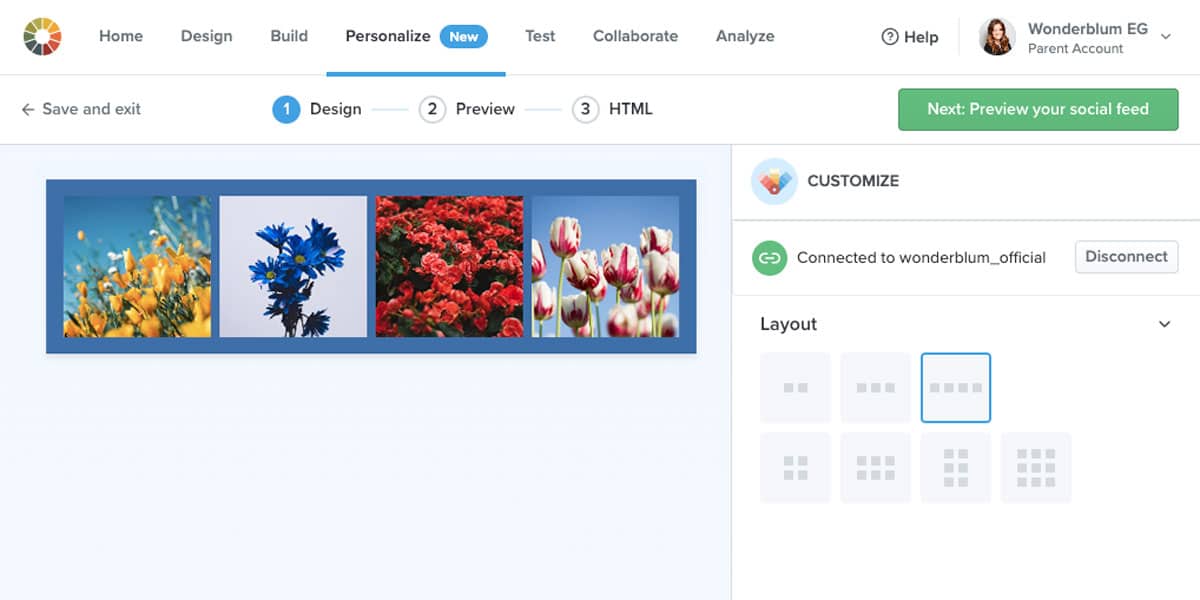Click the CUSTOMIZE panel heading
The image size is (1200, 600).
pyautogui.click(x=853, y=181)
